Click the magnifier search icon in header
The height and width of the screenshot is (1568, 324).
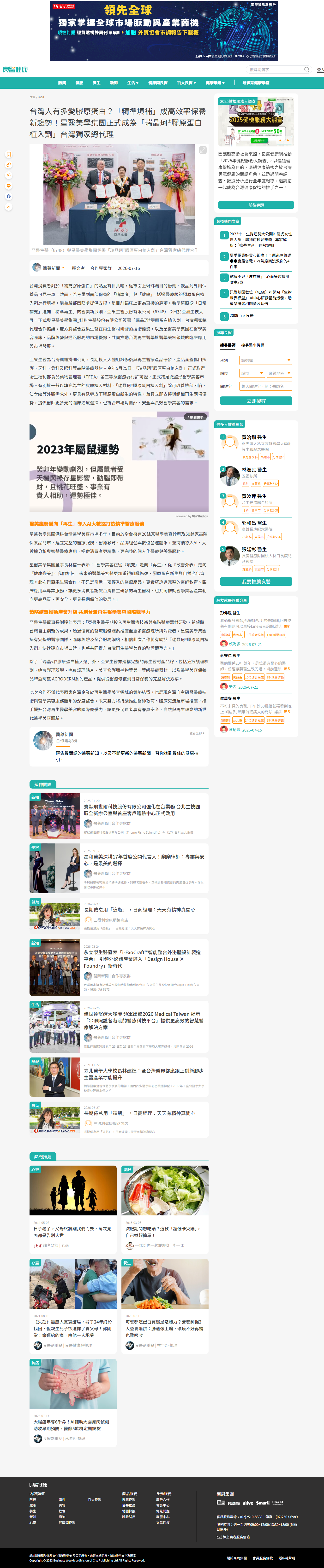click(x=307, y=70)
